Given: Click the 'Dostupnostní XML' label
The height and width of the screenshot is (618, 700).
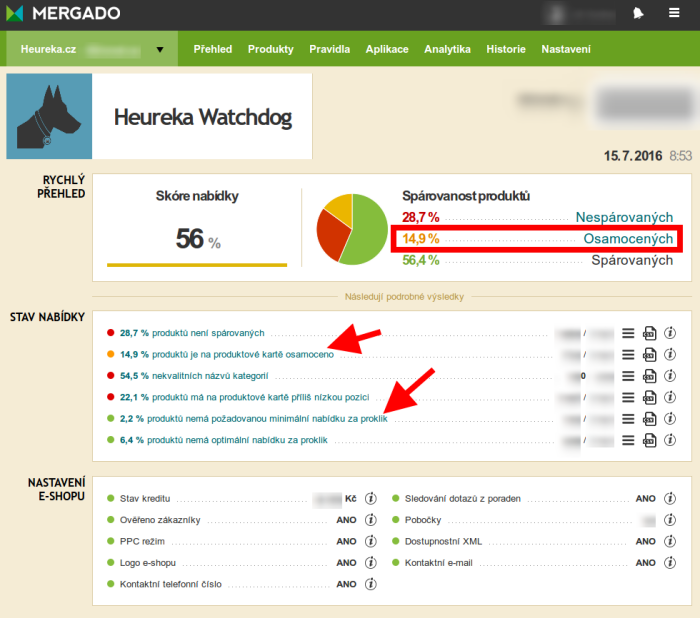Looking at the screenshot, I should click(x=443, y=541).
